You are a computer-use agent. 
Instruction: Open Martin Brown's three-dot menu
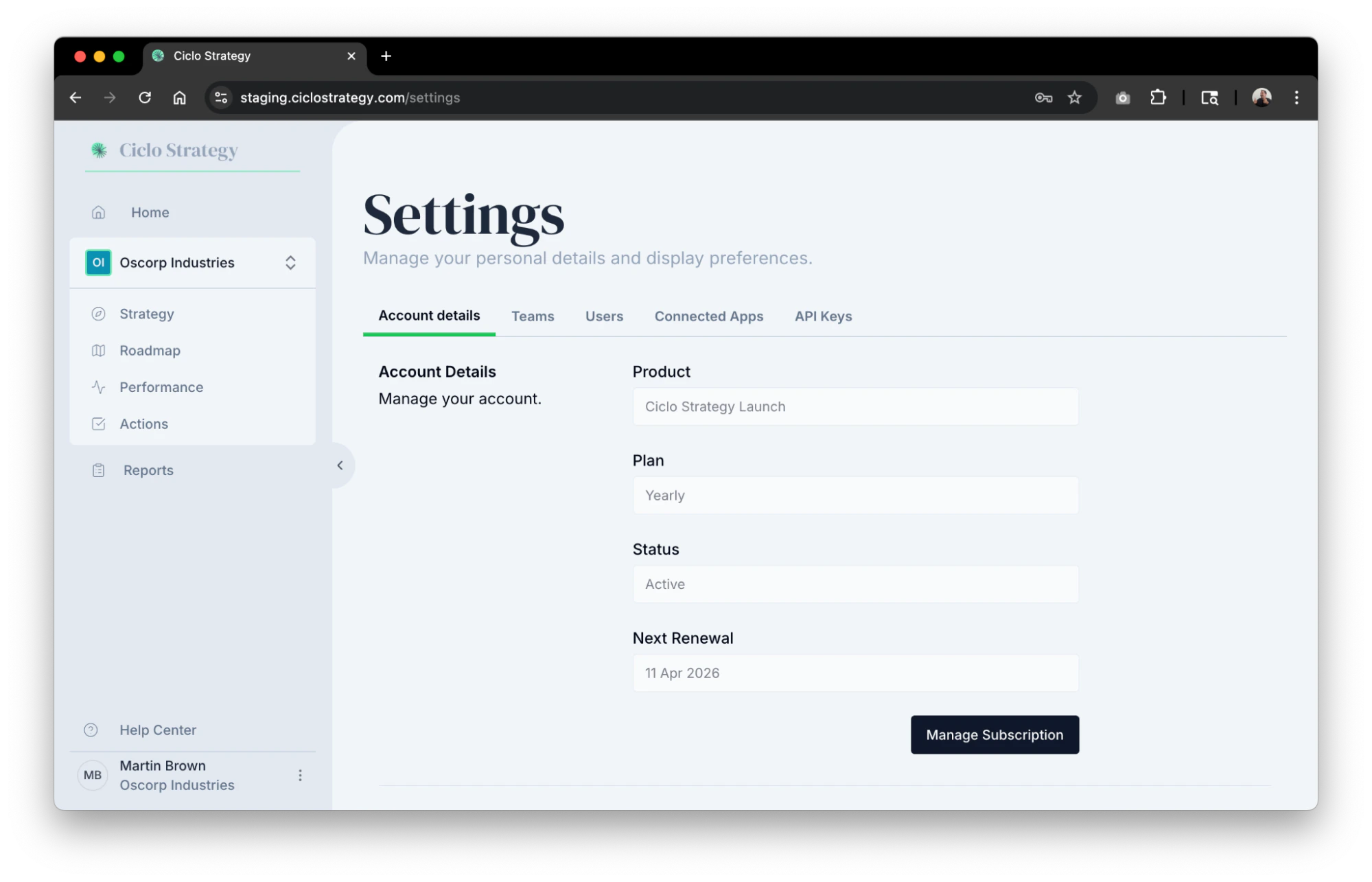pyautogui.click(x=300, y=776)
